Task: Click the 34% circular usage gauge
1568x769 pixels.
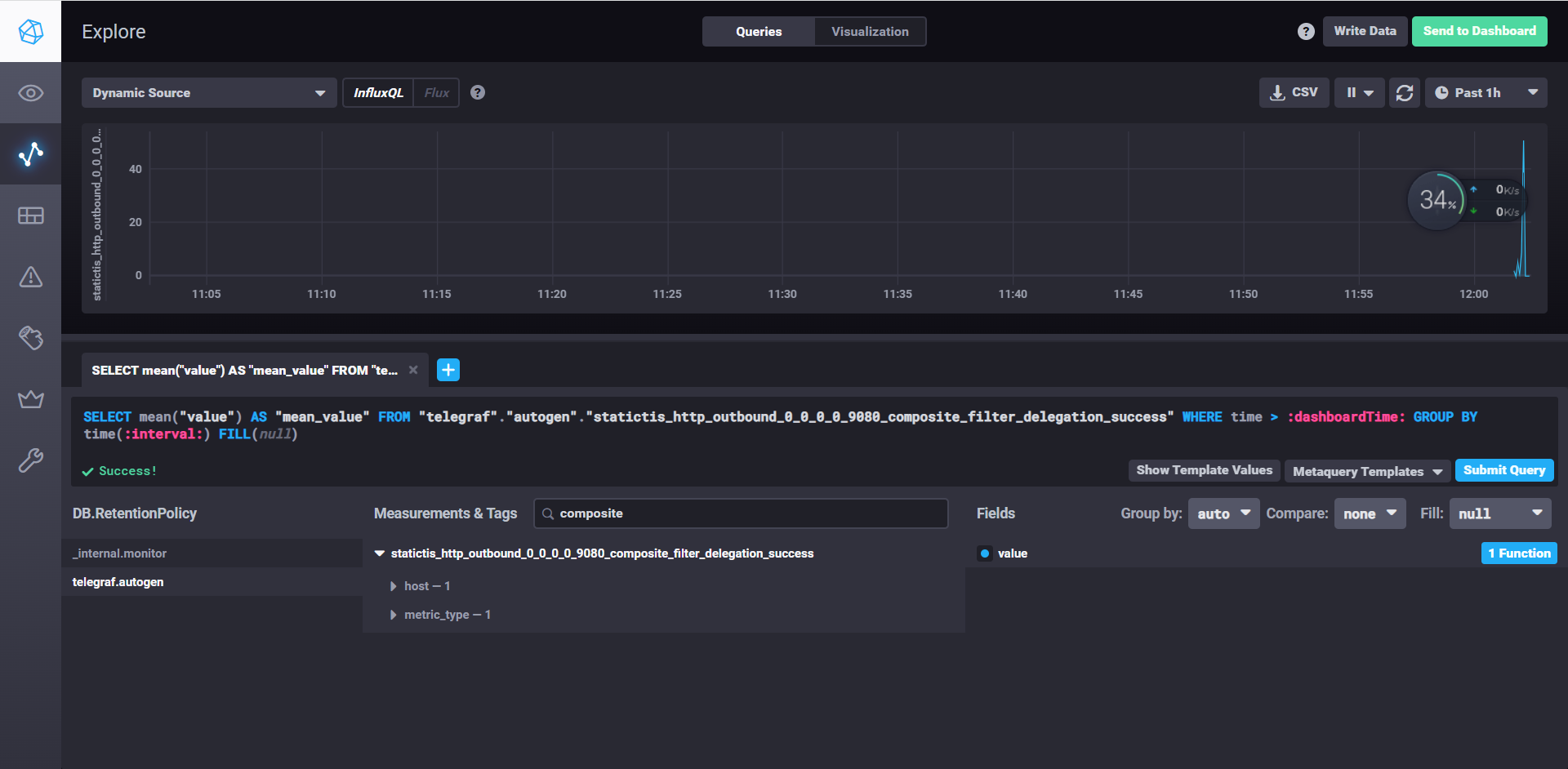Action: pos(1437,200)
